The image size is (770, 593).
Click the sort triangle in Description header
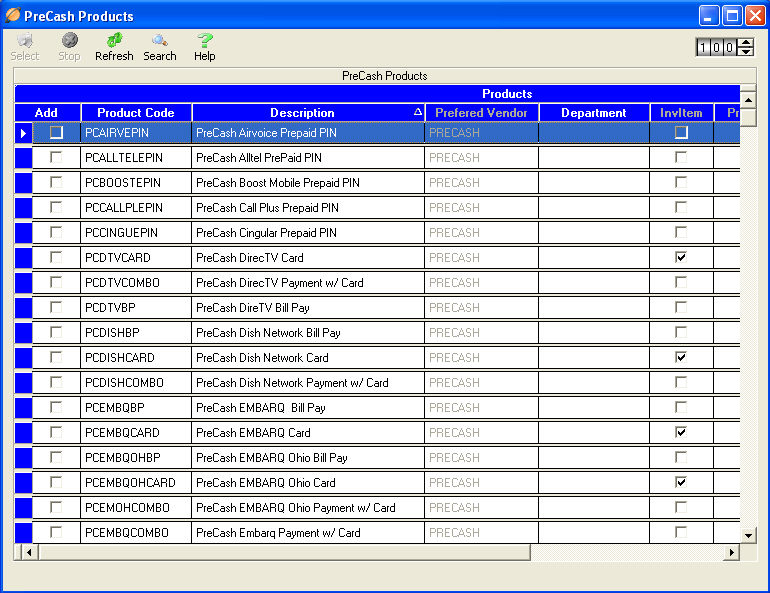click(x=417, y=112)
